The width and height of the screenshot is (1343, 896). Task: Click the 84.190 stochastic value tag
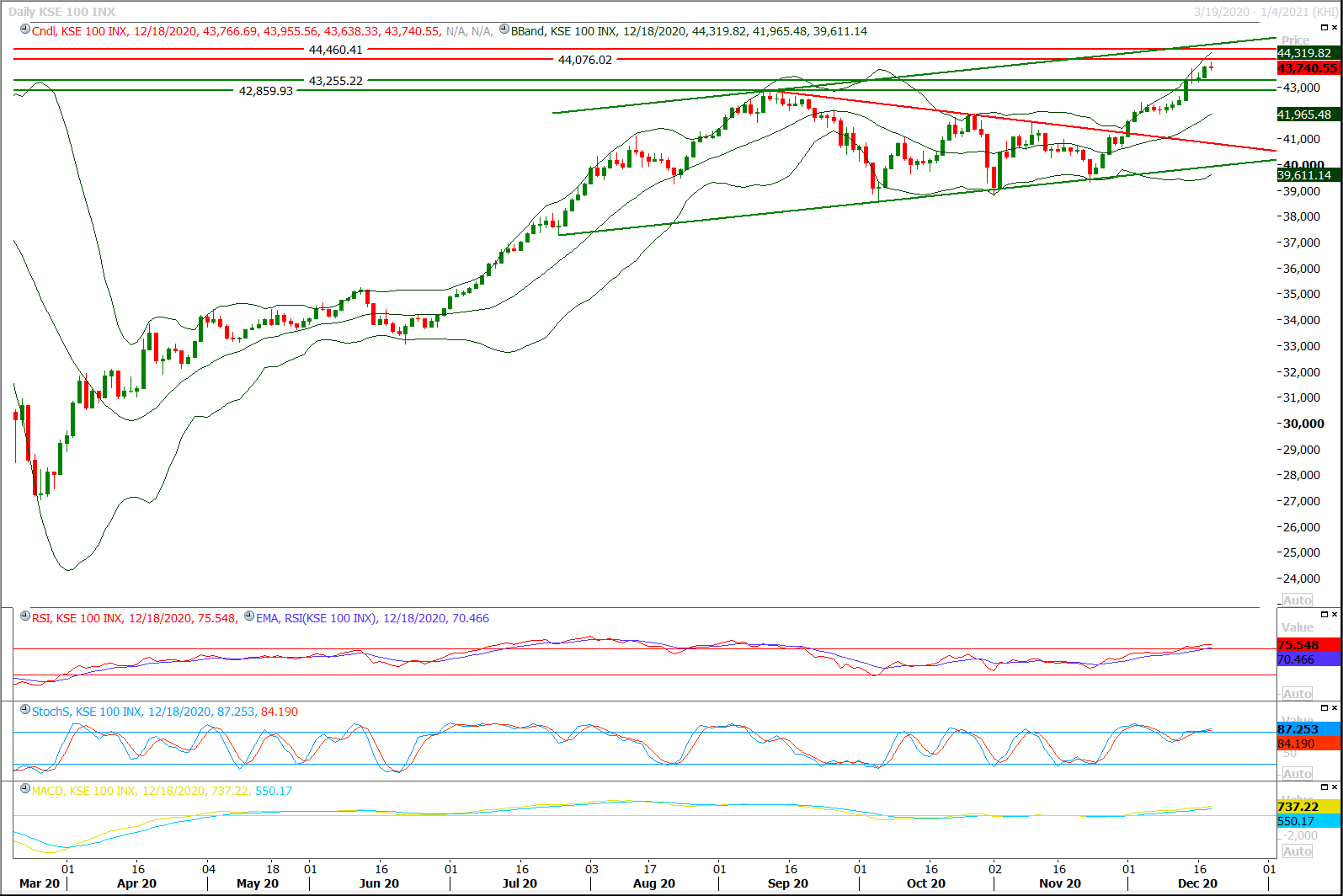1308,744
